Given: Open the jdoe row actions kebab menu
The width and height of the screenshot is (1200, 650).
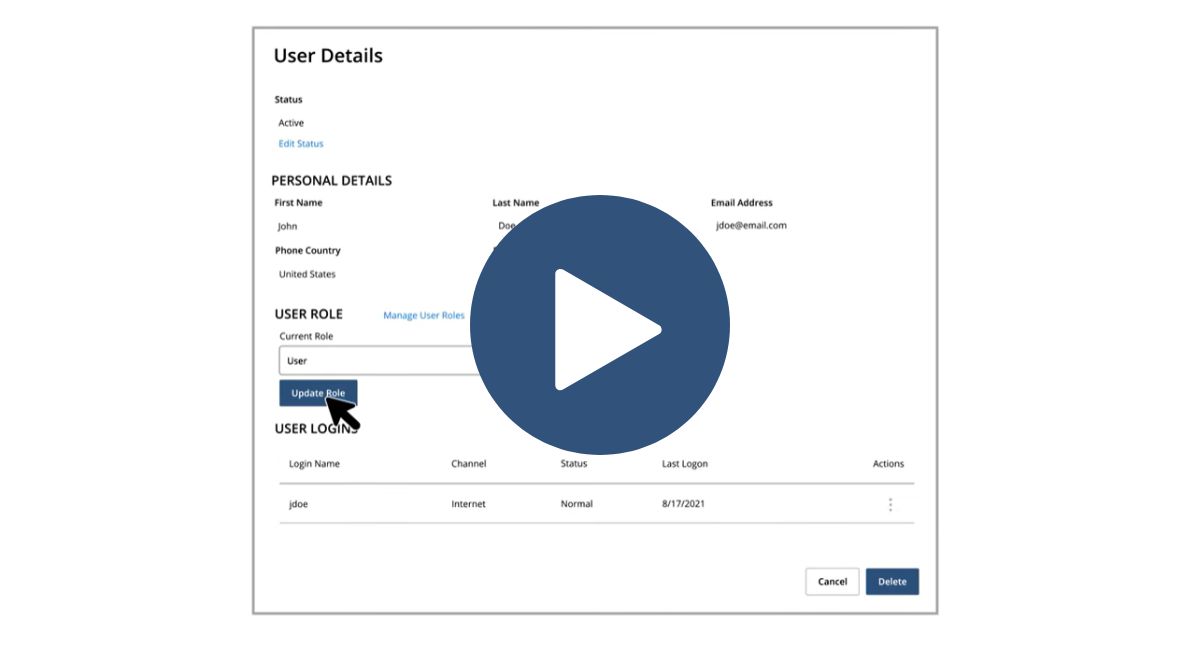Looking at the screenshot, I should point(890,504).
